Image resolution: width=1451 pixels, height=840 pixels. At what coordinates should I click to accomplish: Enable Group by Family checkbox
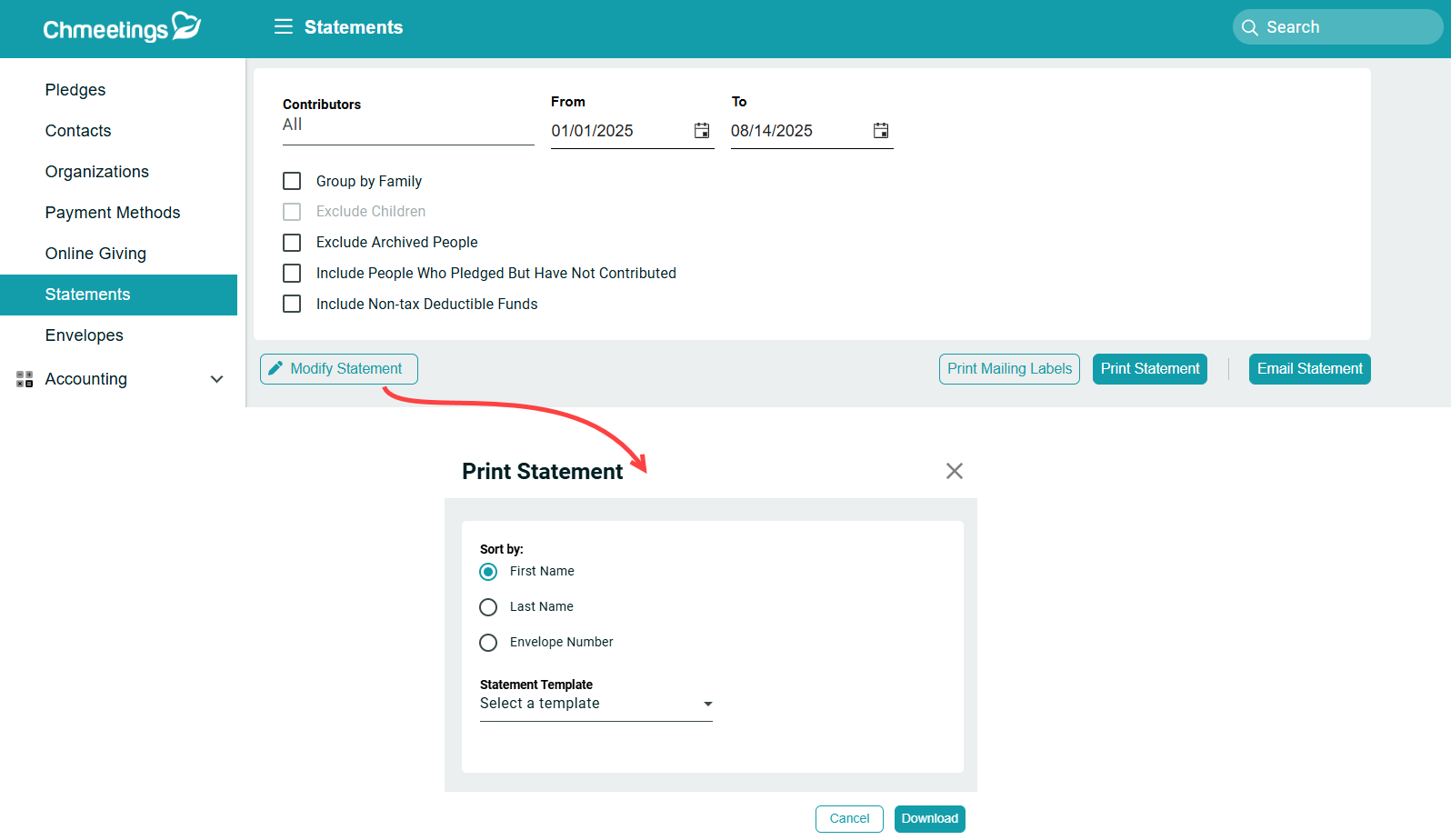click(x=292, y=182)
